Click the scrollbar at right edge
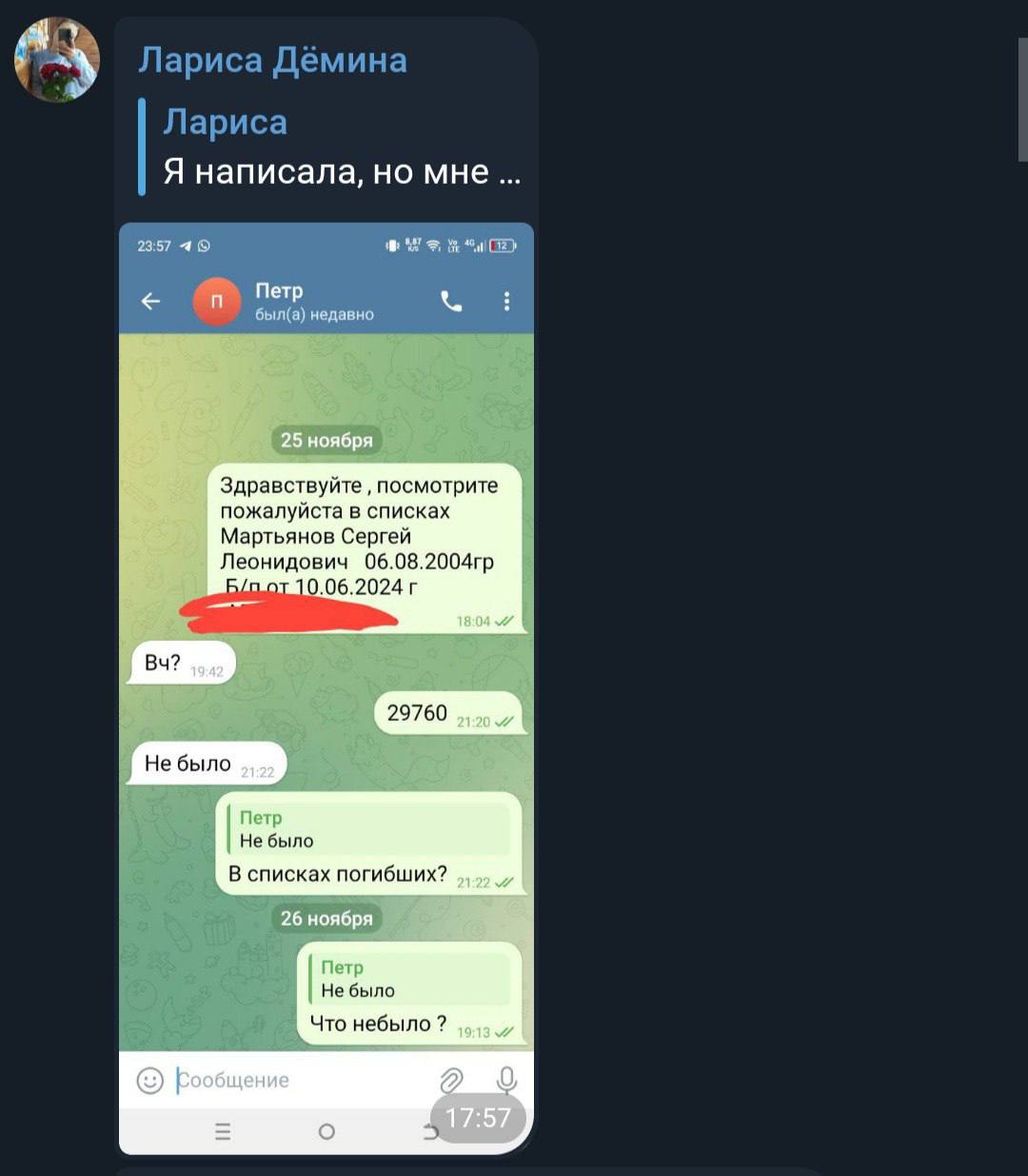Image resolution: width=1028 pixels, height=1176 pixels. coord(1022,100)
